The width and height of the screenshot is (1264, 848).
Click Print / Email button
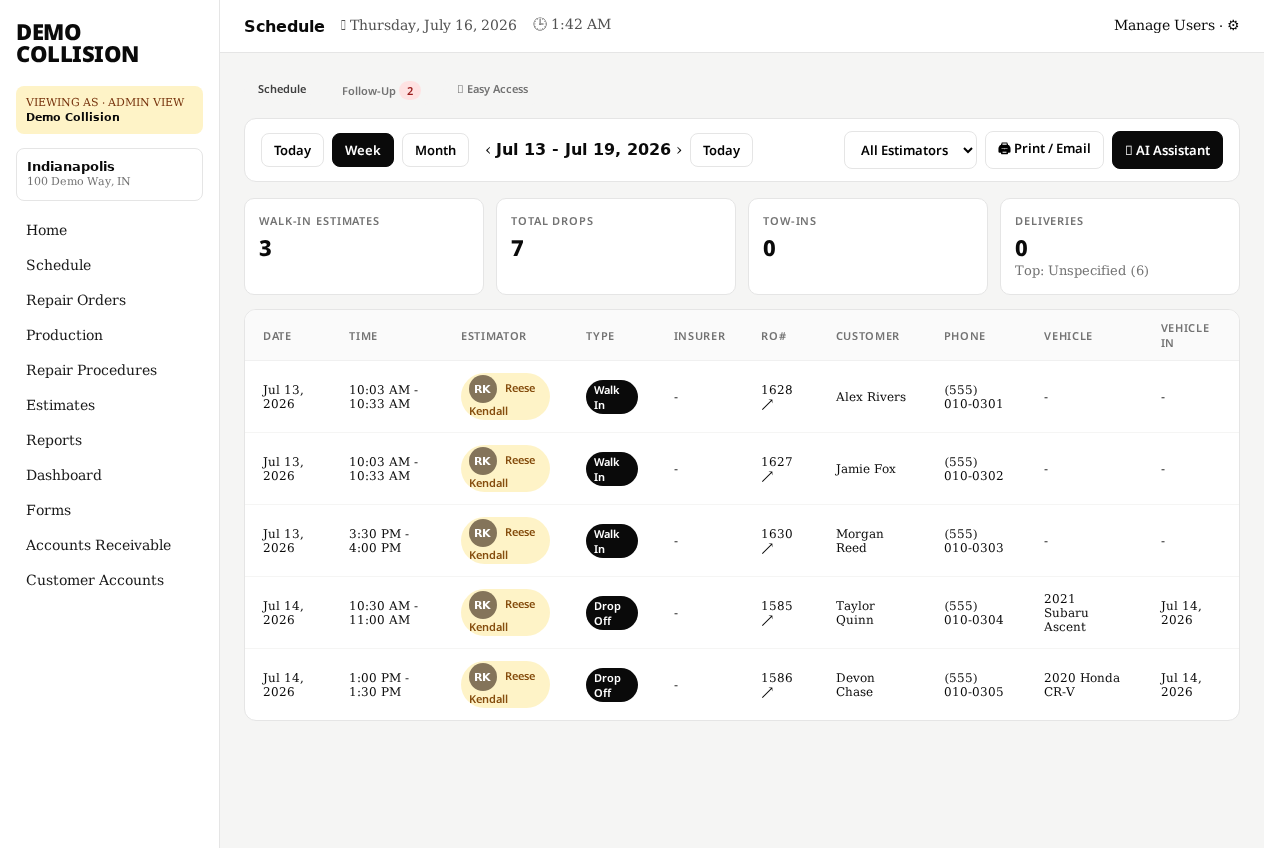pos(1044,149)
